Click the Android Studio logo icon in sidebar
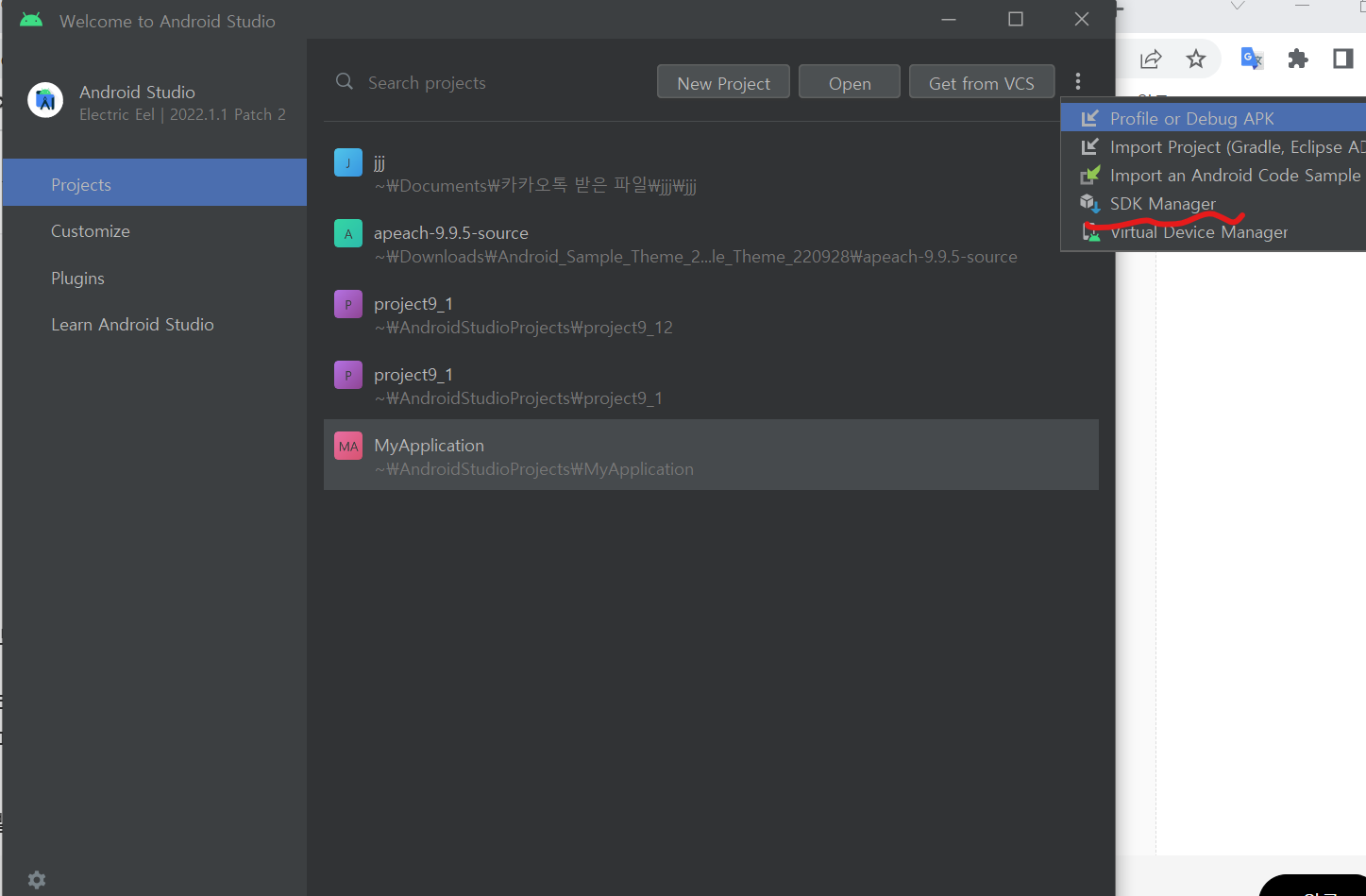 tap(45, 100)
